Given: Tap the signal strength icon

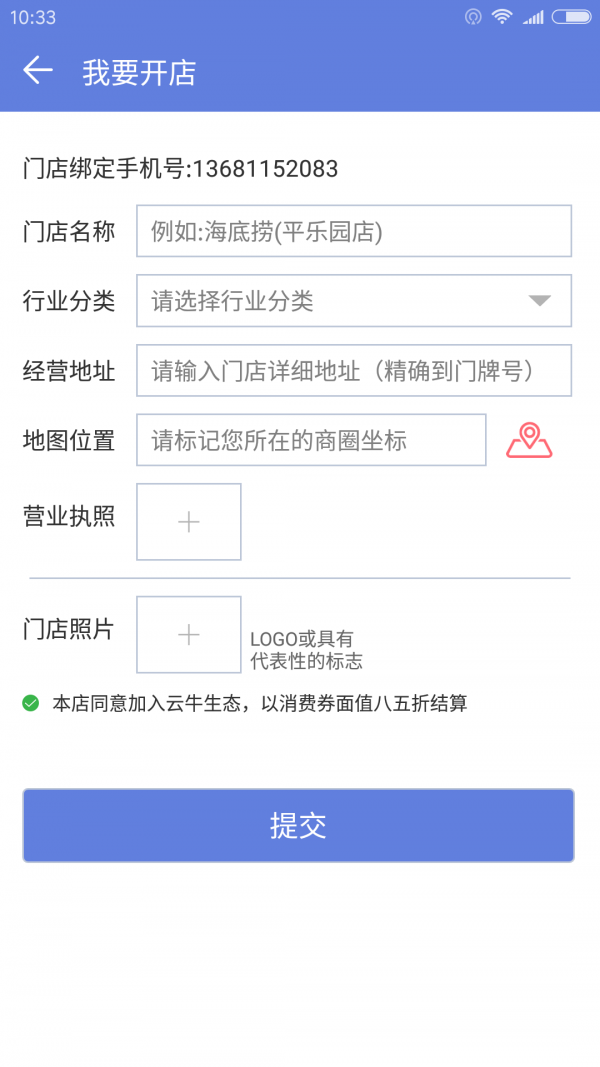Looking at the screenshot, I should click(x=533, y=16).
